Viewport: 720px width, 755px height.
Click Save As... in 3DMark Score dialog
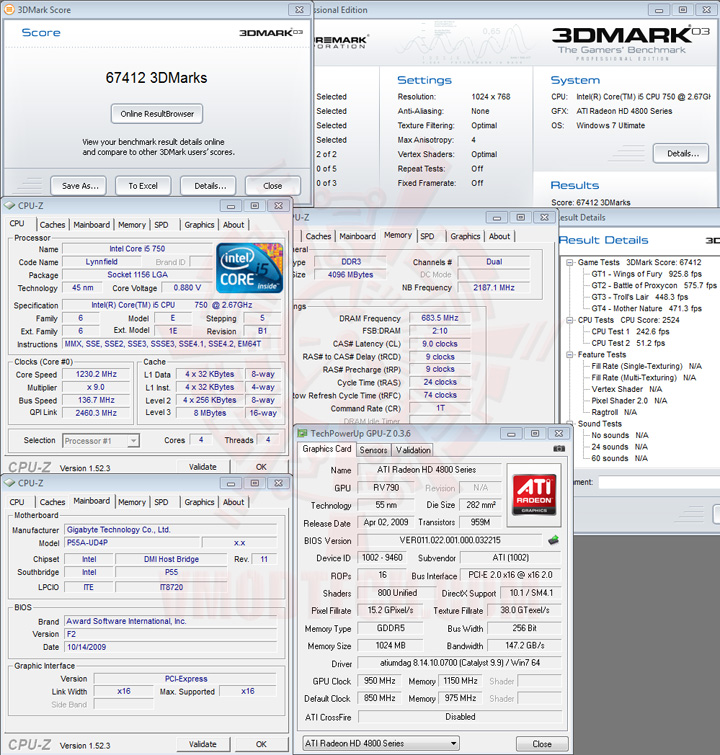click(80, 186)
